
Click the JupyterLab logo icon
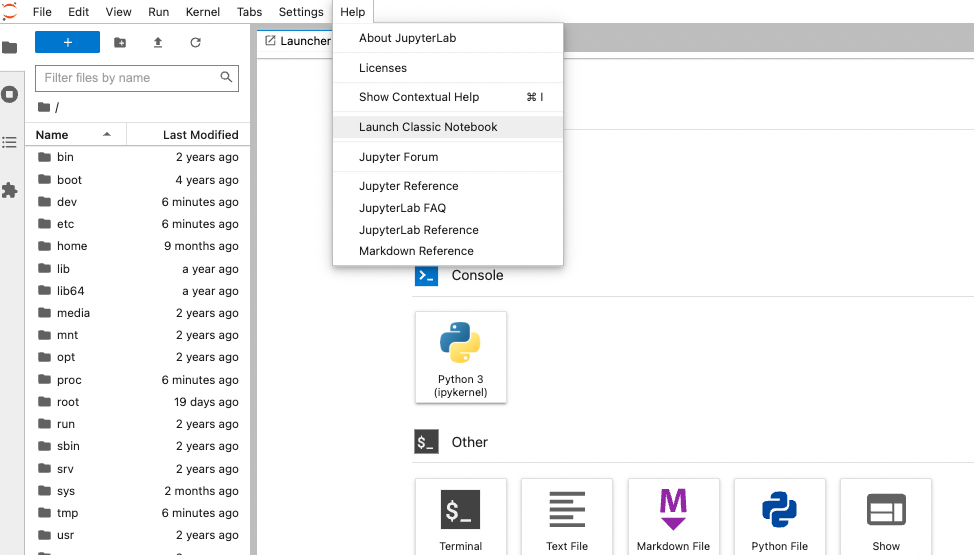pyautogui.click(x=9, y=11)
